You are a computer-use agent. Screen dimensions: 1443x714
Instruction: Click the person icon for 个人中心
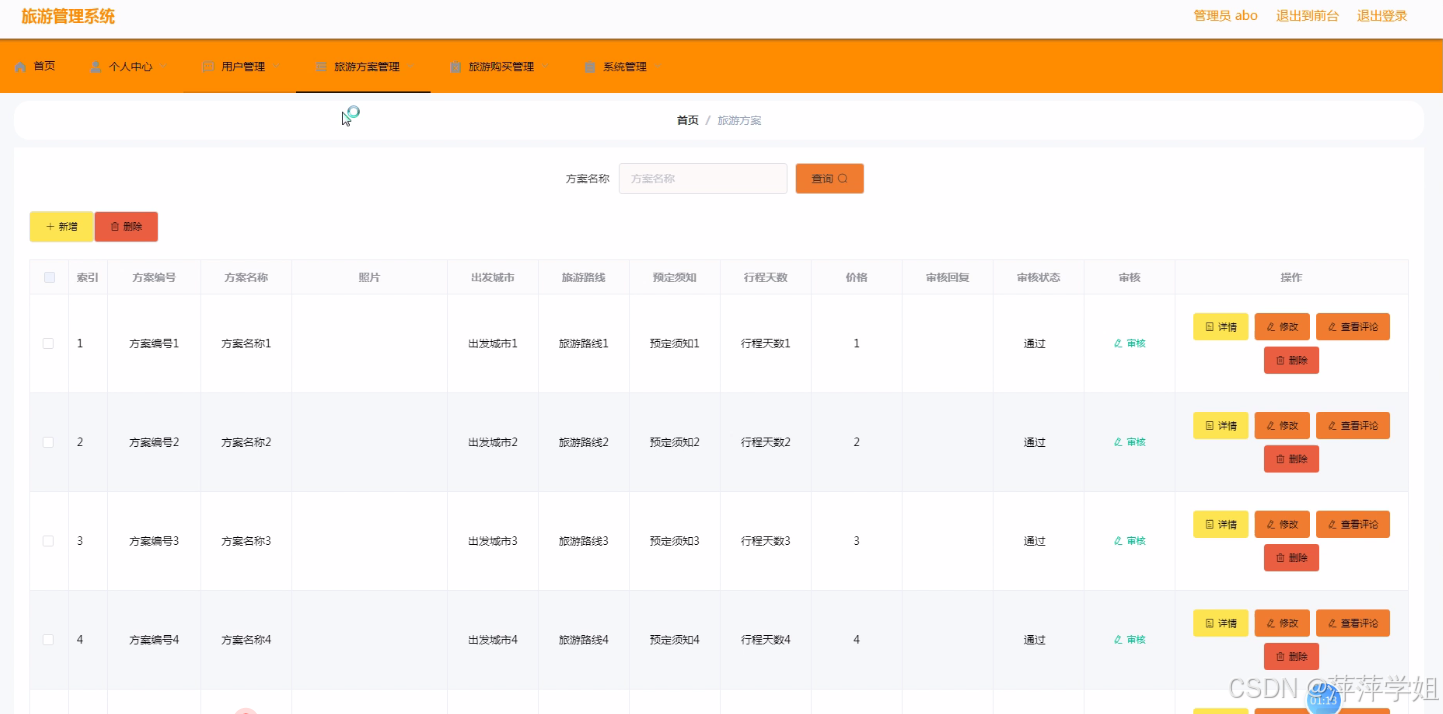pos(96,67)
